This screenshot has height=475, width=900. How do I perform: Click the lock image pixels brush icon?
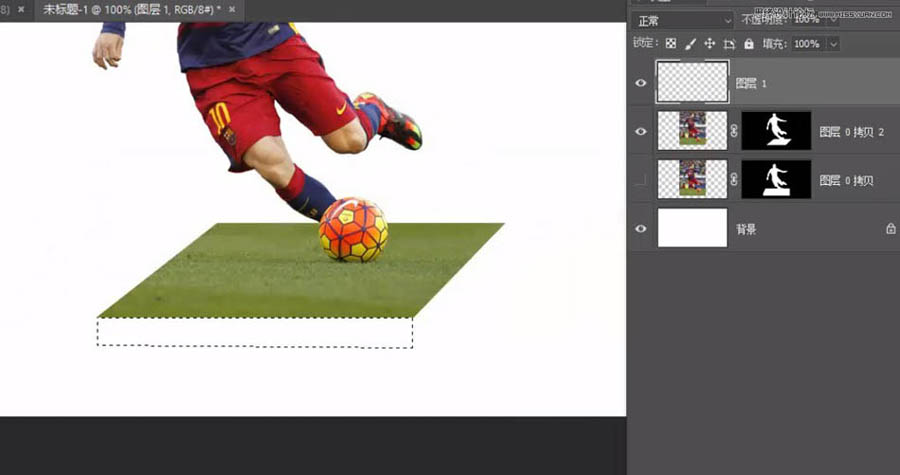coord(690,44)
